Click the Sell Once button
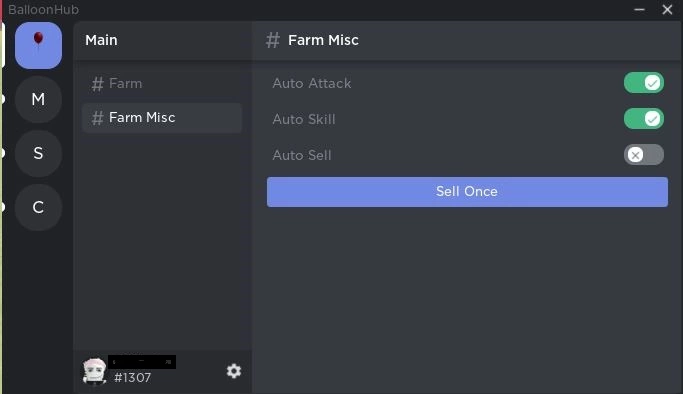 [x=467, y=192]
